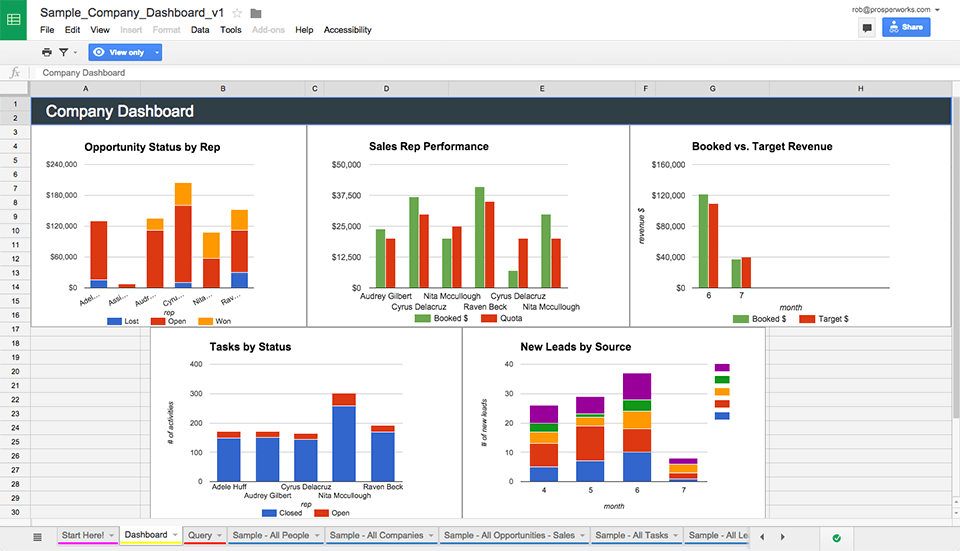This screenshot has height=551, width=960.
Task: Open the comments speech-bubble icon
Action: [866, 28]
